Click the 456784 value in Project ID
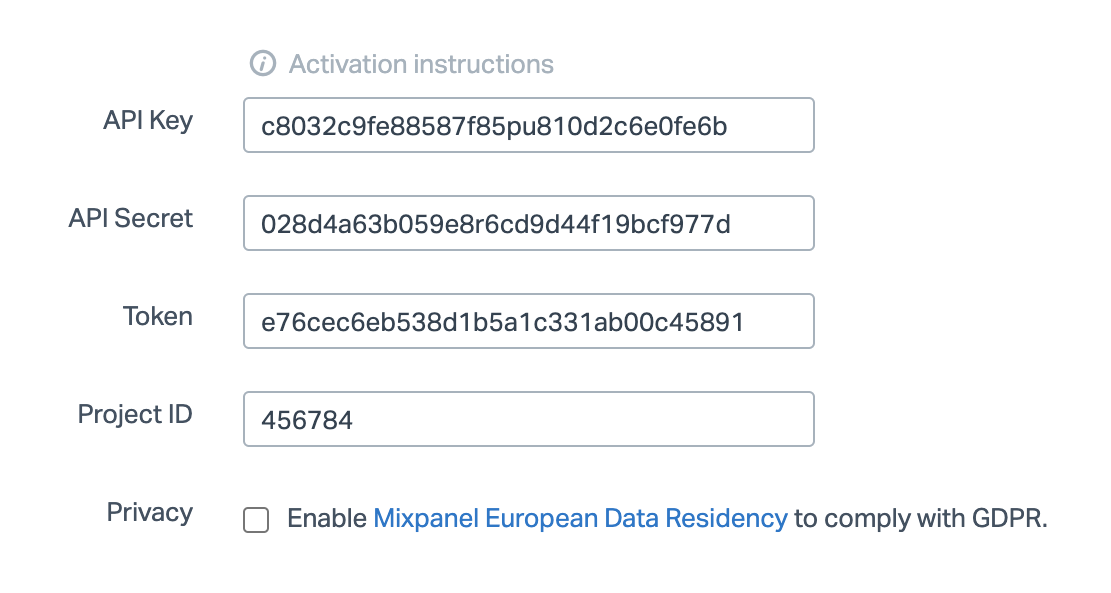 tap(307, 420)
